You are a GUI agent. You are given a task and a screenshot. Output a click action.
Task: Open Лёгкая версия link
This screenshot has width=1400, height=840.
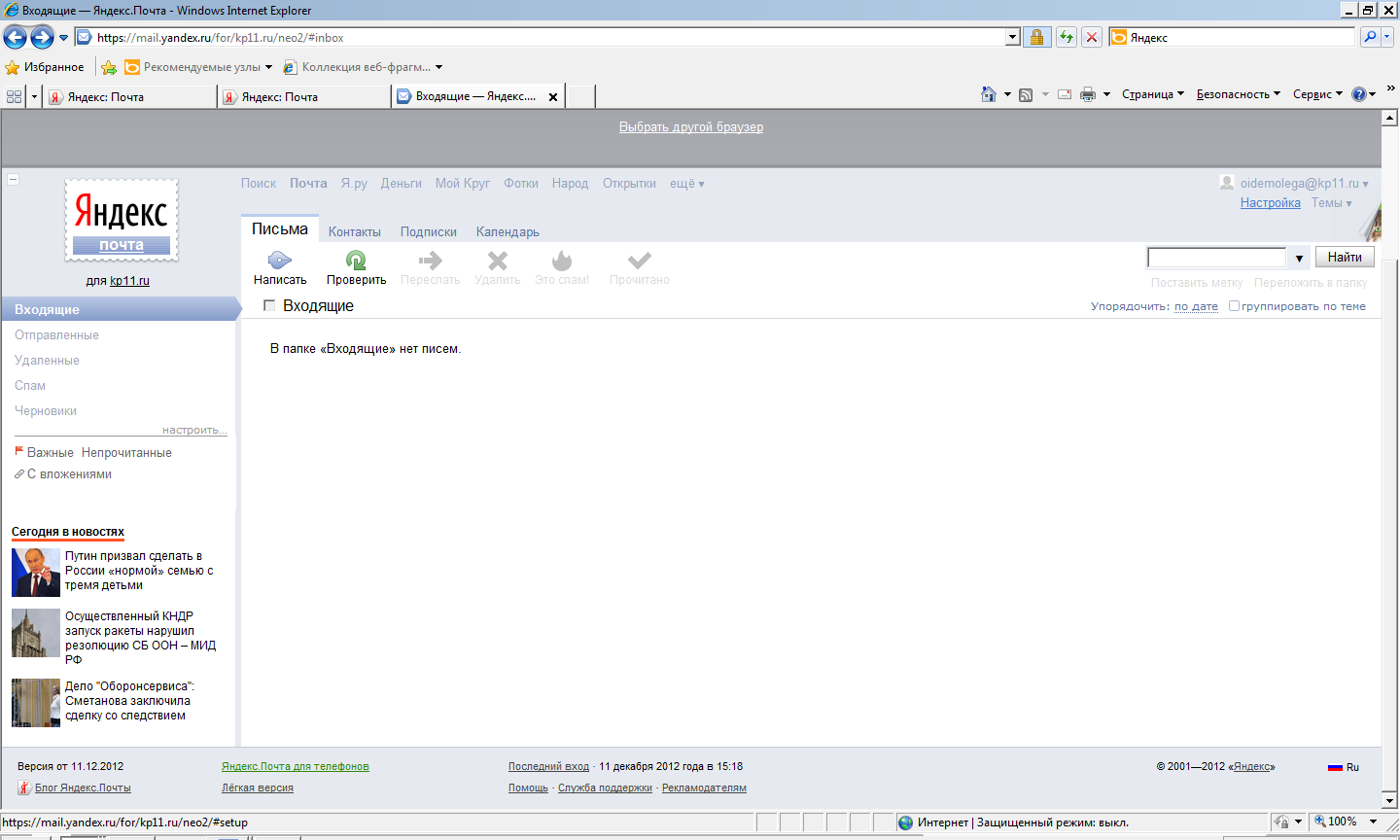(x=258, y=787)
